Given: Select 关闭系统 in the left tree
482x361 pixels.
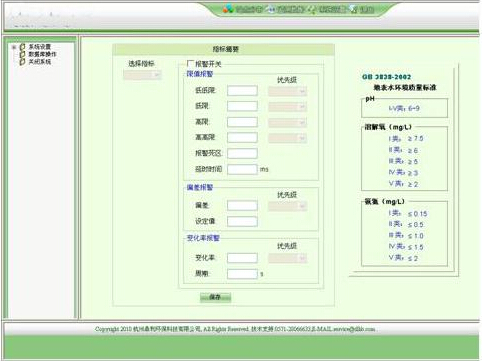Looking at the screenshot, I should click(x=40, y=62).
